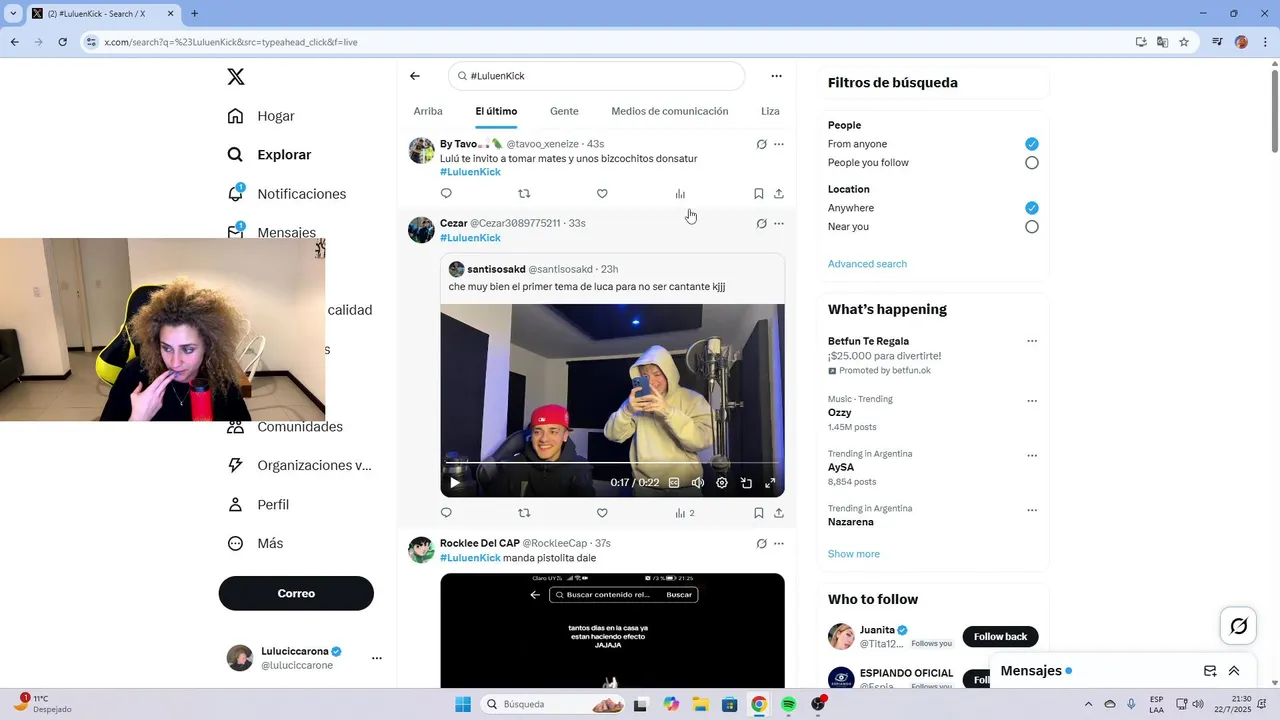The width and height of the screenshot is (1280, 720).
Task: Open more menu on By Tavo's post
Action: pos(779,144)
